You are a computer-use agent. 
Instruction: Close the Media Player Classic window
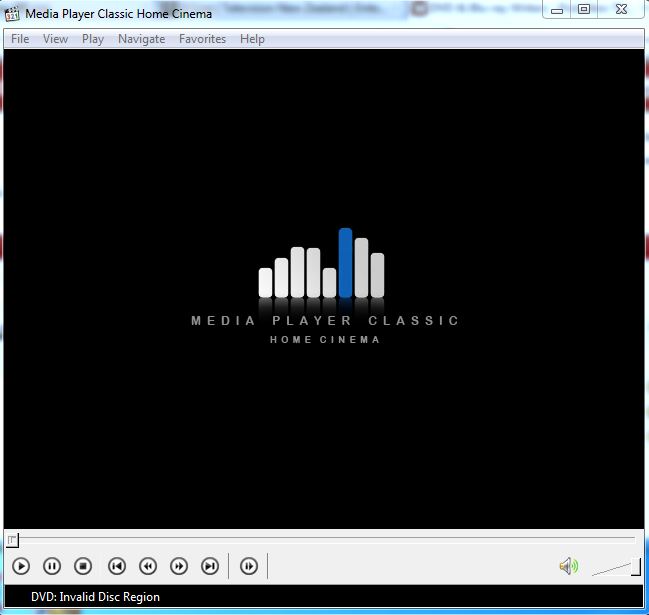coord(621,10)
